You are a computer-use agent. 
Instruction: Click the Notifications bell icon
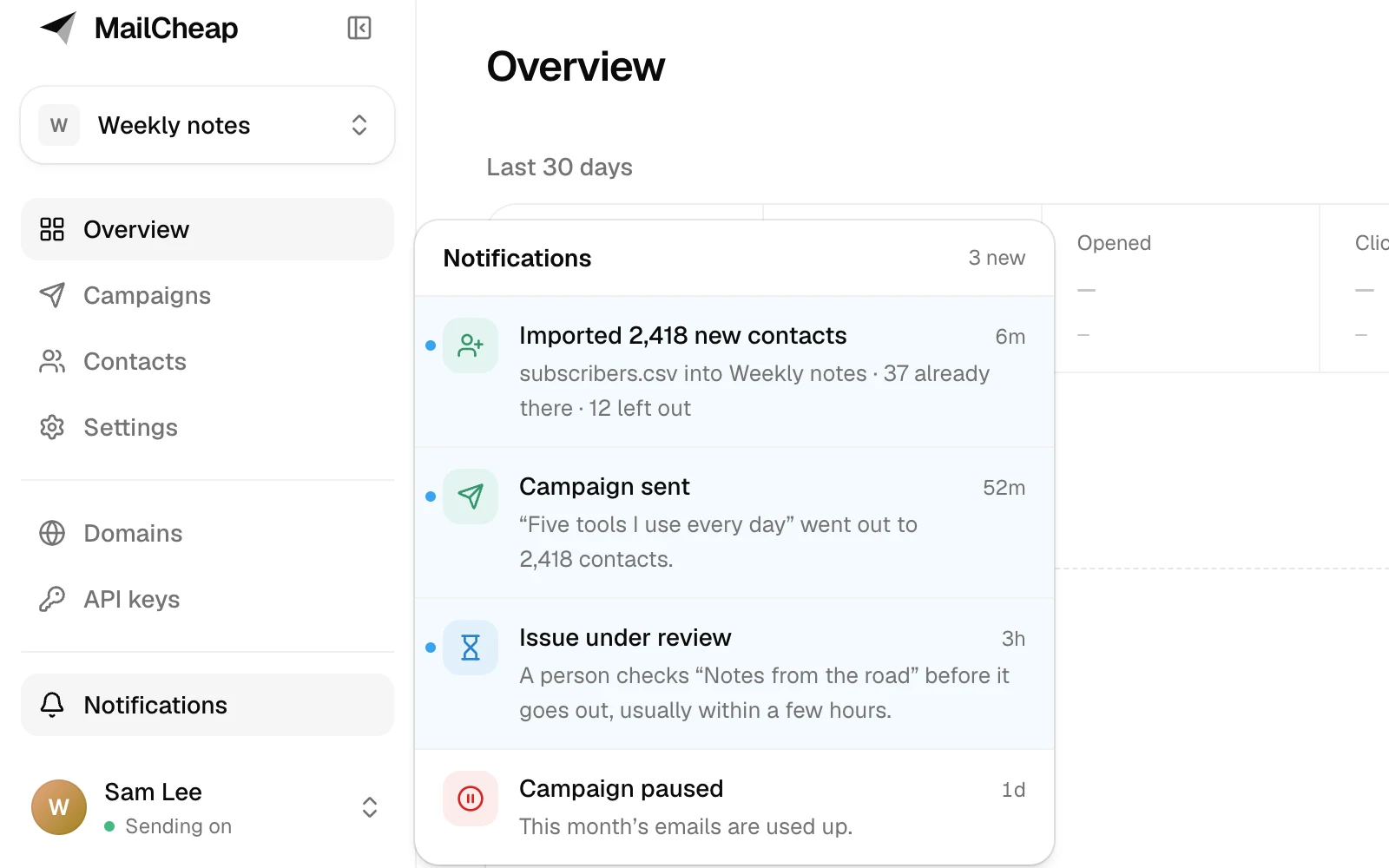(52, 705)
